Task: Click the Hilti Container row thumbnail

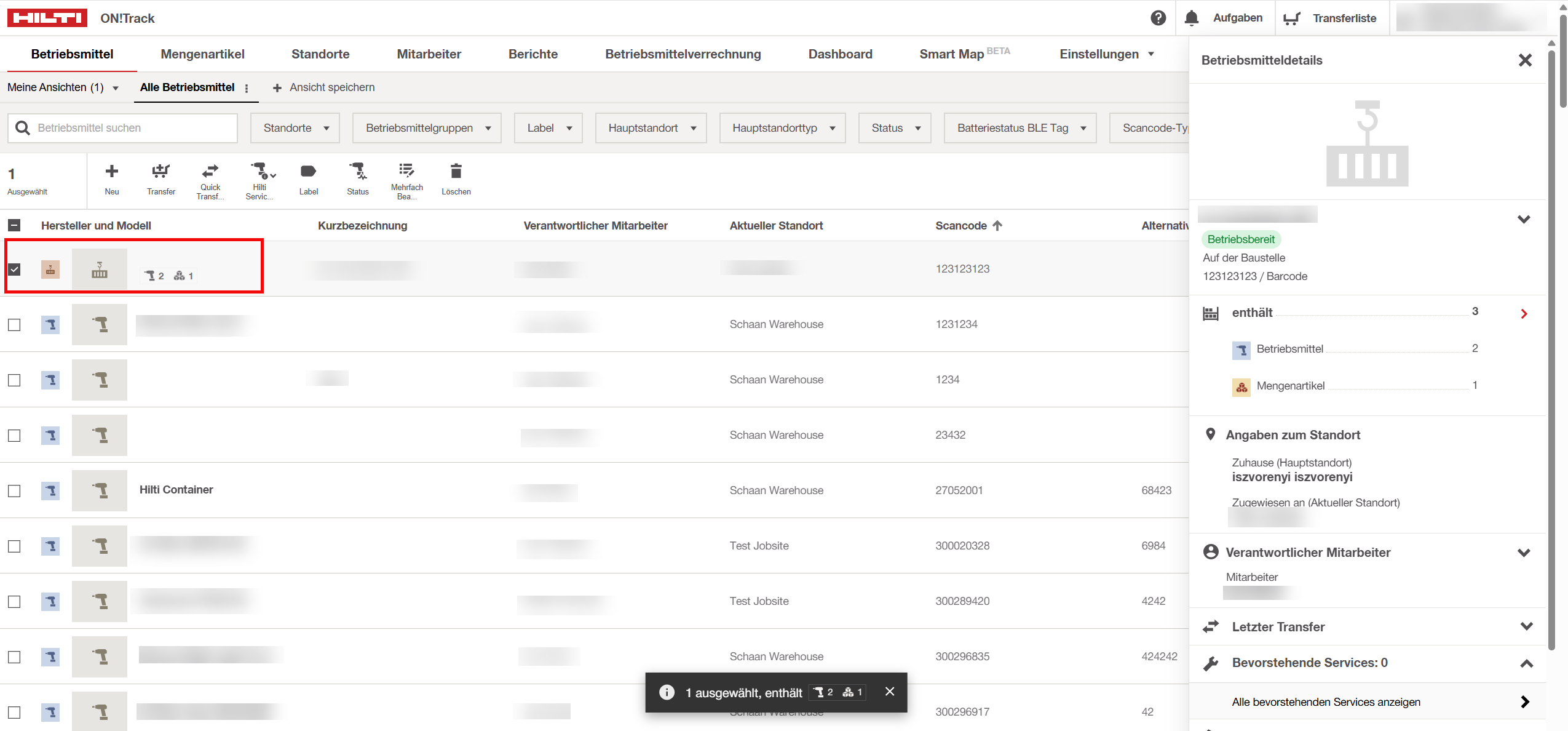Action: pos(100,490)
